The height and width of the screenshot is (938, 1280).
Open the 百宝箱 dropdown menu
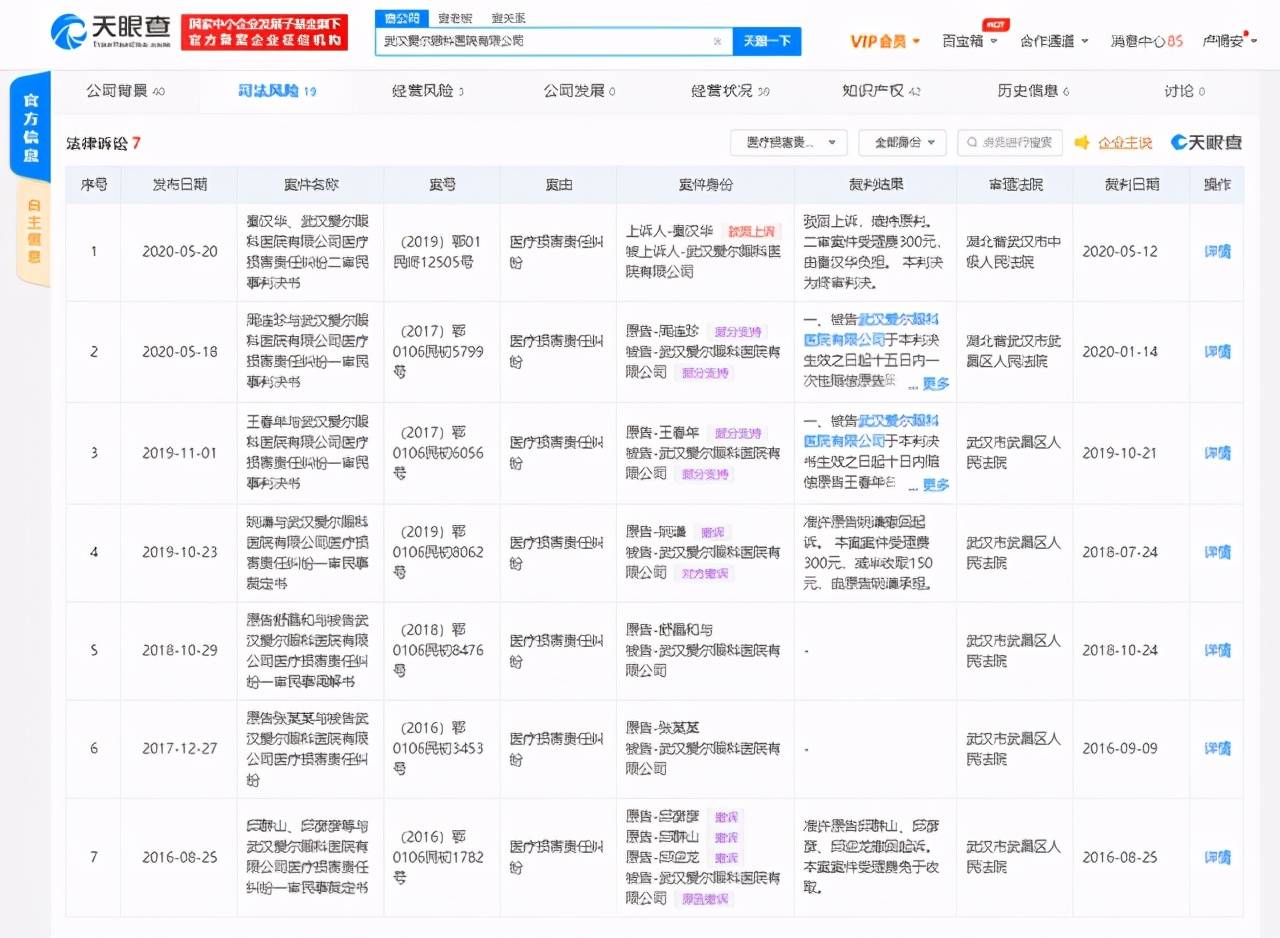point(963,42)
